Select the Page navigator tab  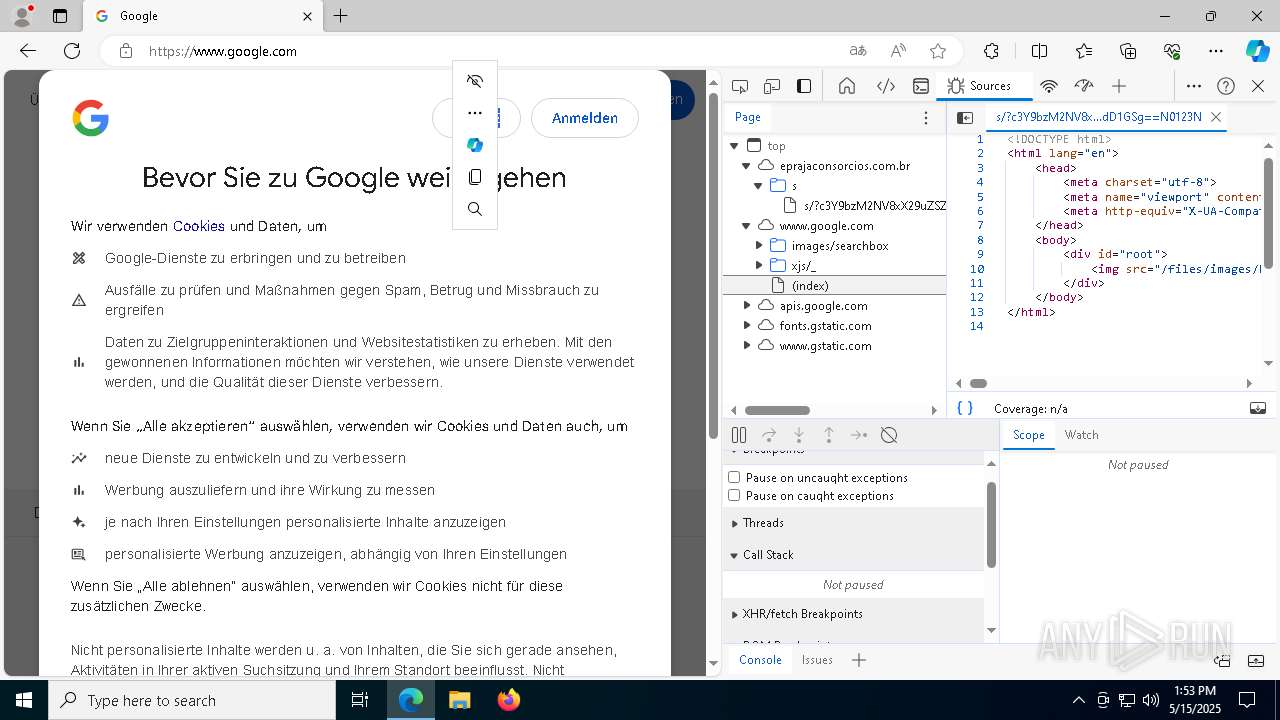click(x=748, y=117)
